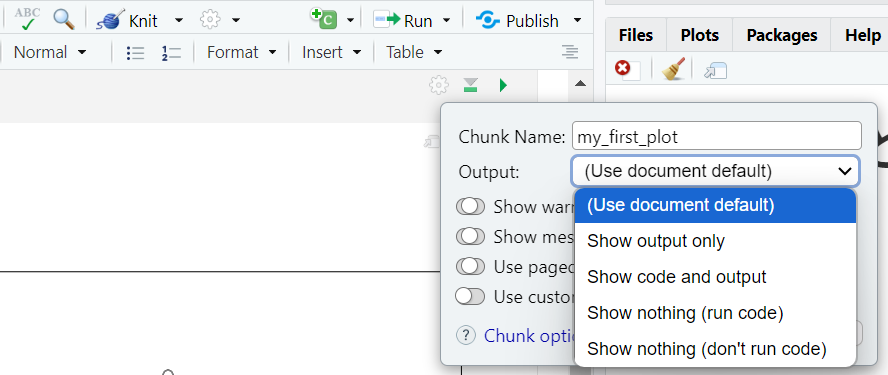Run all chunks above icon
The width and height of the screenshot is (888, 375).
click(x=470, y=86)
